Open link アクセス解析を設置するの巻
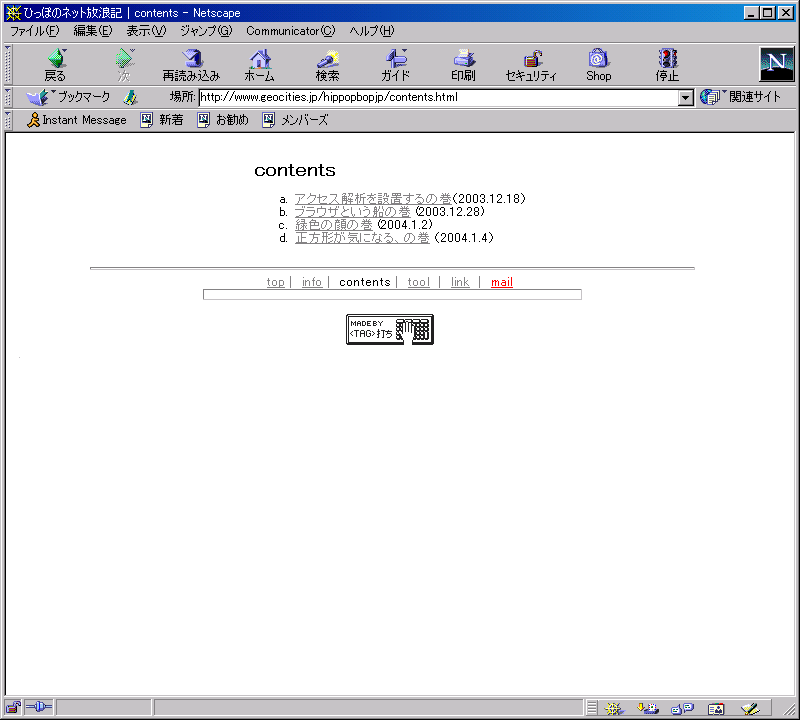The image size is (800, 720). (x=373, y=198)
